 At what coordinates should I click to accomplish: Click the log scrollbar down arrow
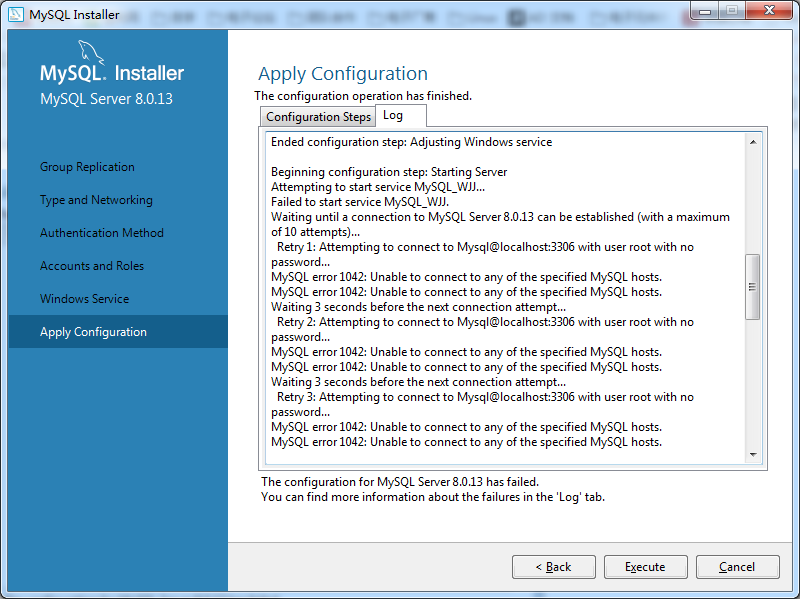tap(753, 455)
